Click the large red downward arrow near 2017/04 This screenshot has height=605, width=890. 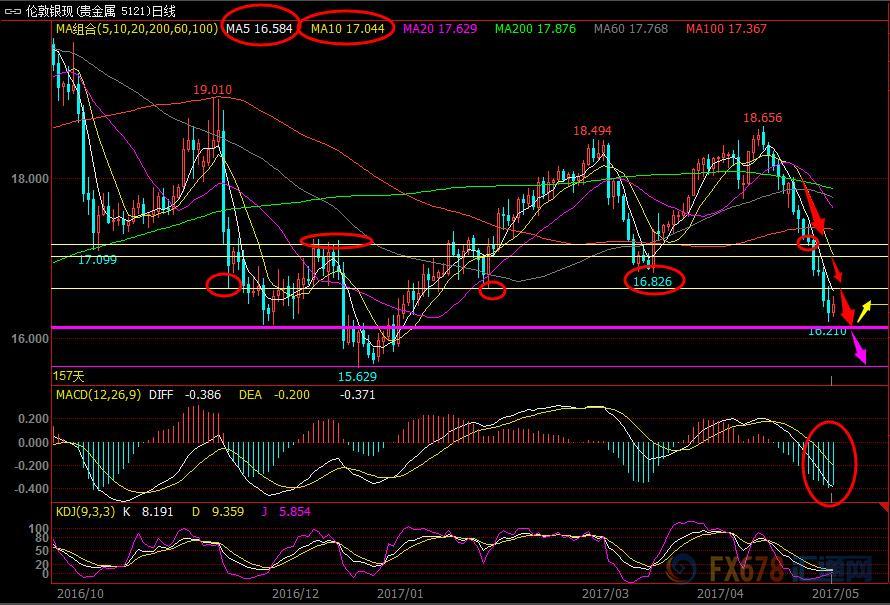(812, 210)
